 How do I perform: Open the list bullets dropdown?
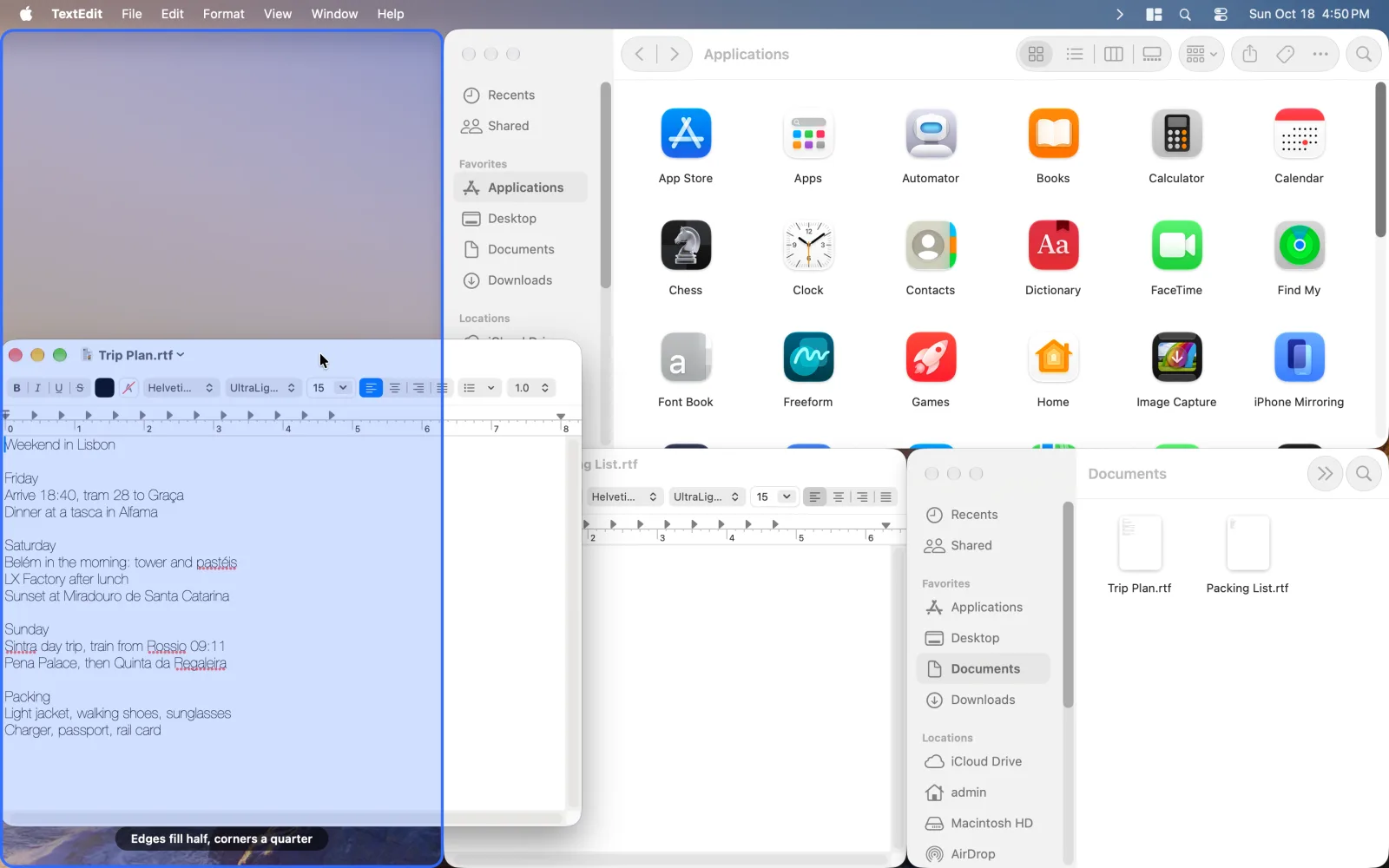tap(478, 388)
